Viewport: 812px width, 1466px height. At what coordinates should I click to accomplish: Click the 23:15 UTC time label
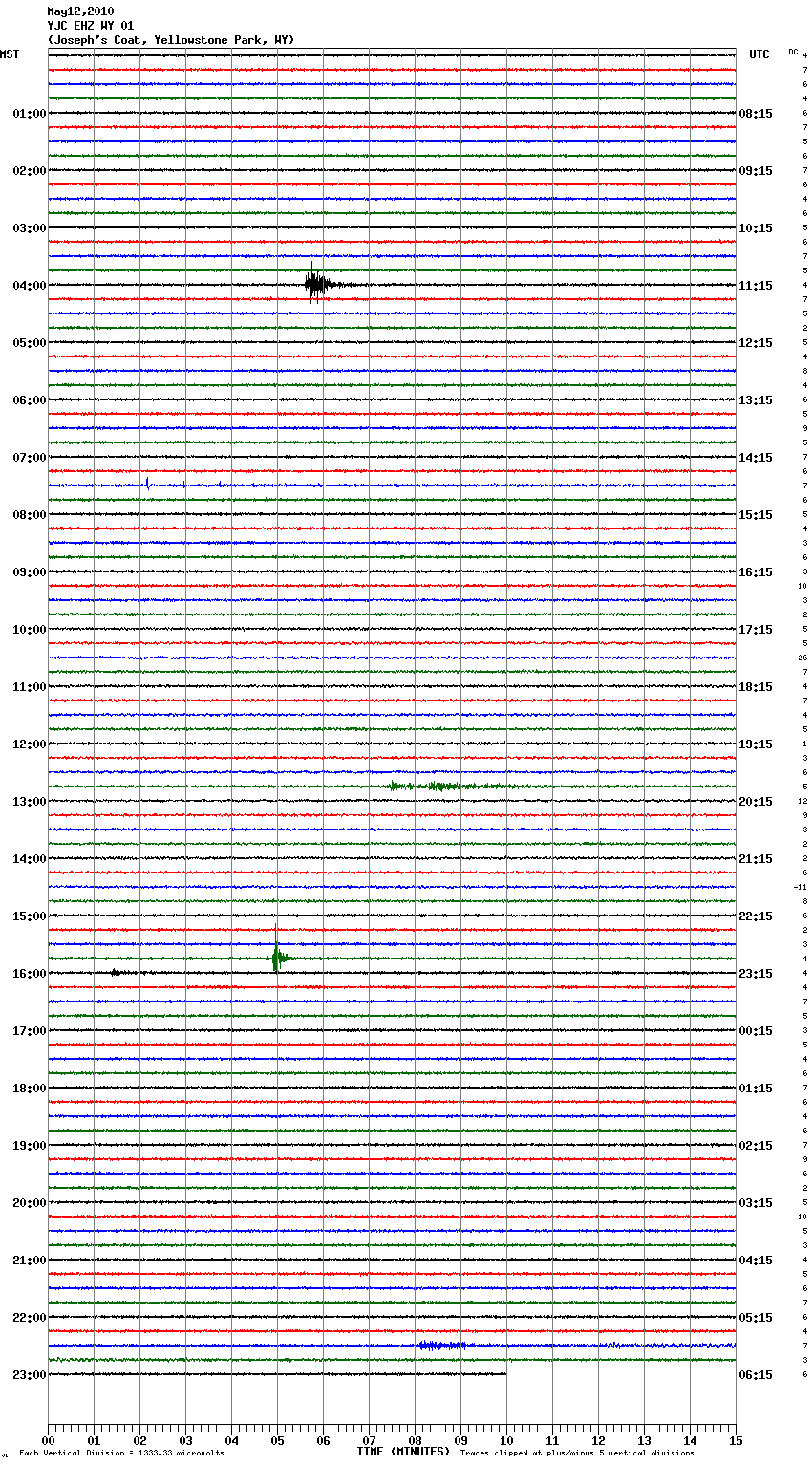click(756, 974)
